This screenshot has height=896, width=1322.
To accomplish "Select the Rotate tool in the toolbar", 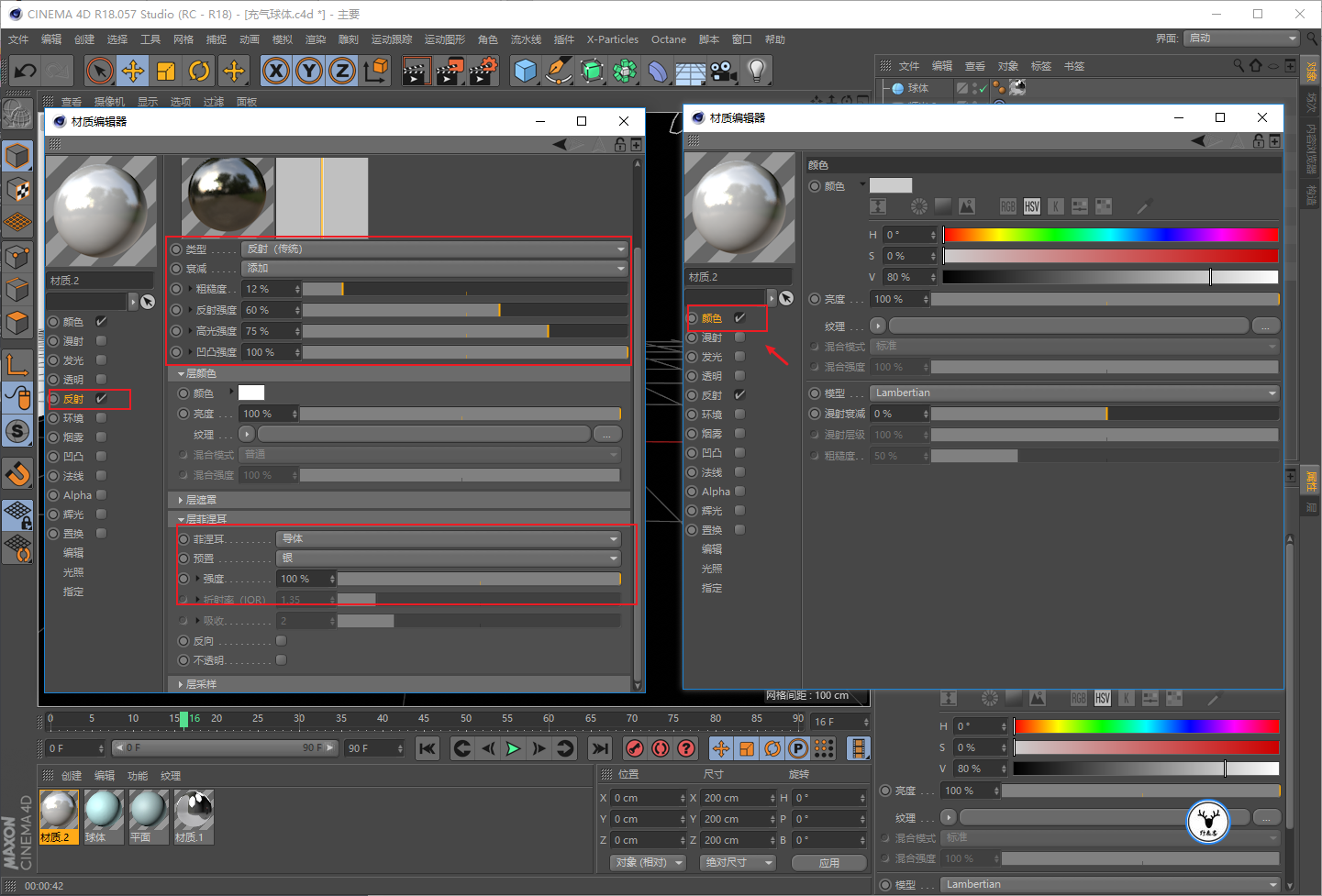I will point(199,71).
